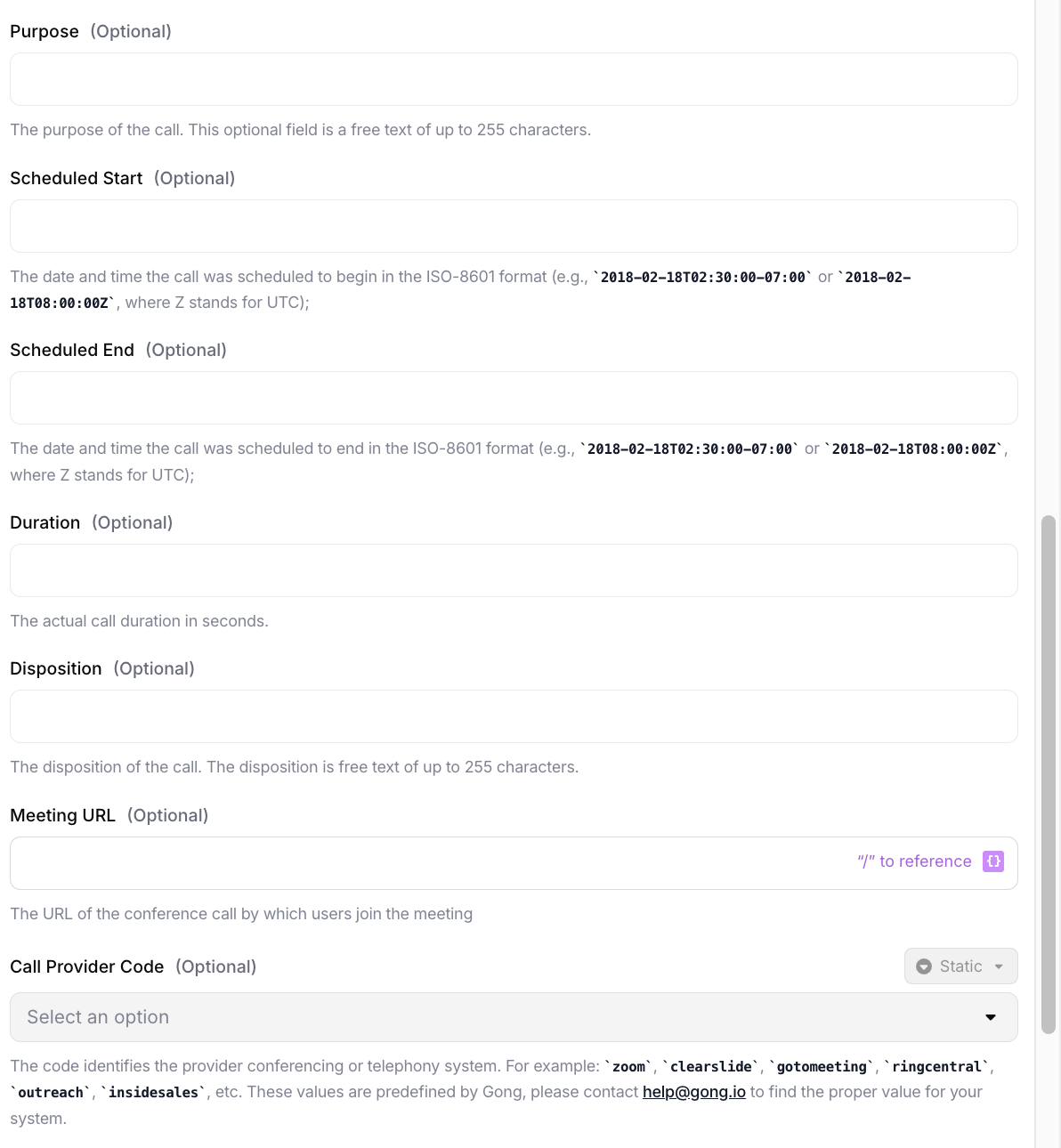Viewport: 1061px width, 1148px height.
Task: Click the Scheduled End label
Action: click(72, 350)
